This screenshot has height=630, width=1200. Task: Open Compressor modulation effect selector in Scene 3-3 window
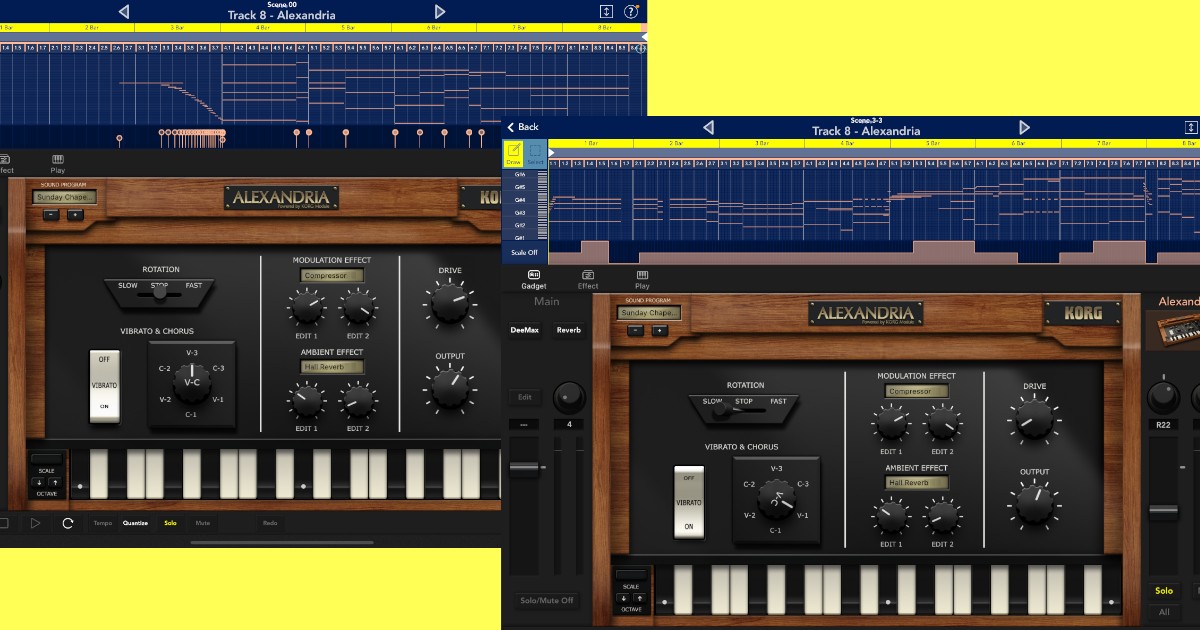click(x=917, y=392)
